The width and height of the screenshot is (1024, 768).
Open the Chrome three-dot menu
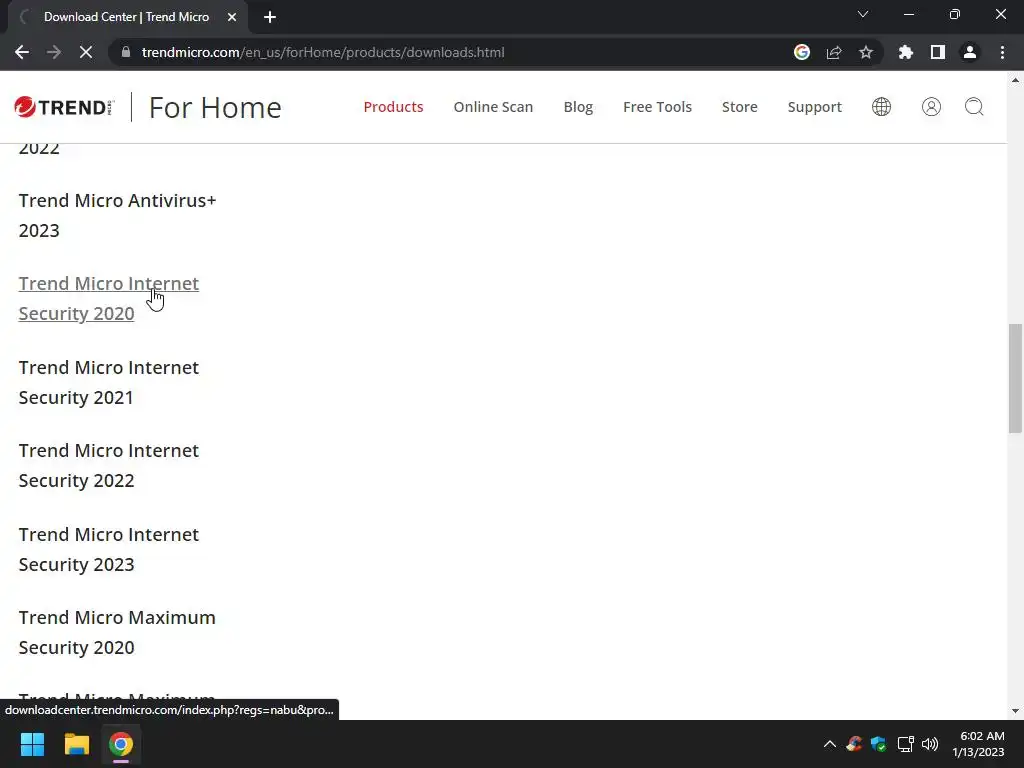tap(1002, 52)
